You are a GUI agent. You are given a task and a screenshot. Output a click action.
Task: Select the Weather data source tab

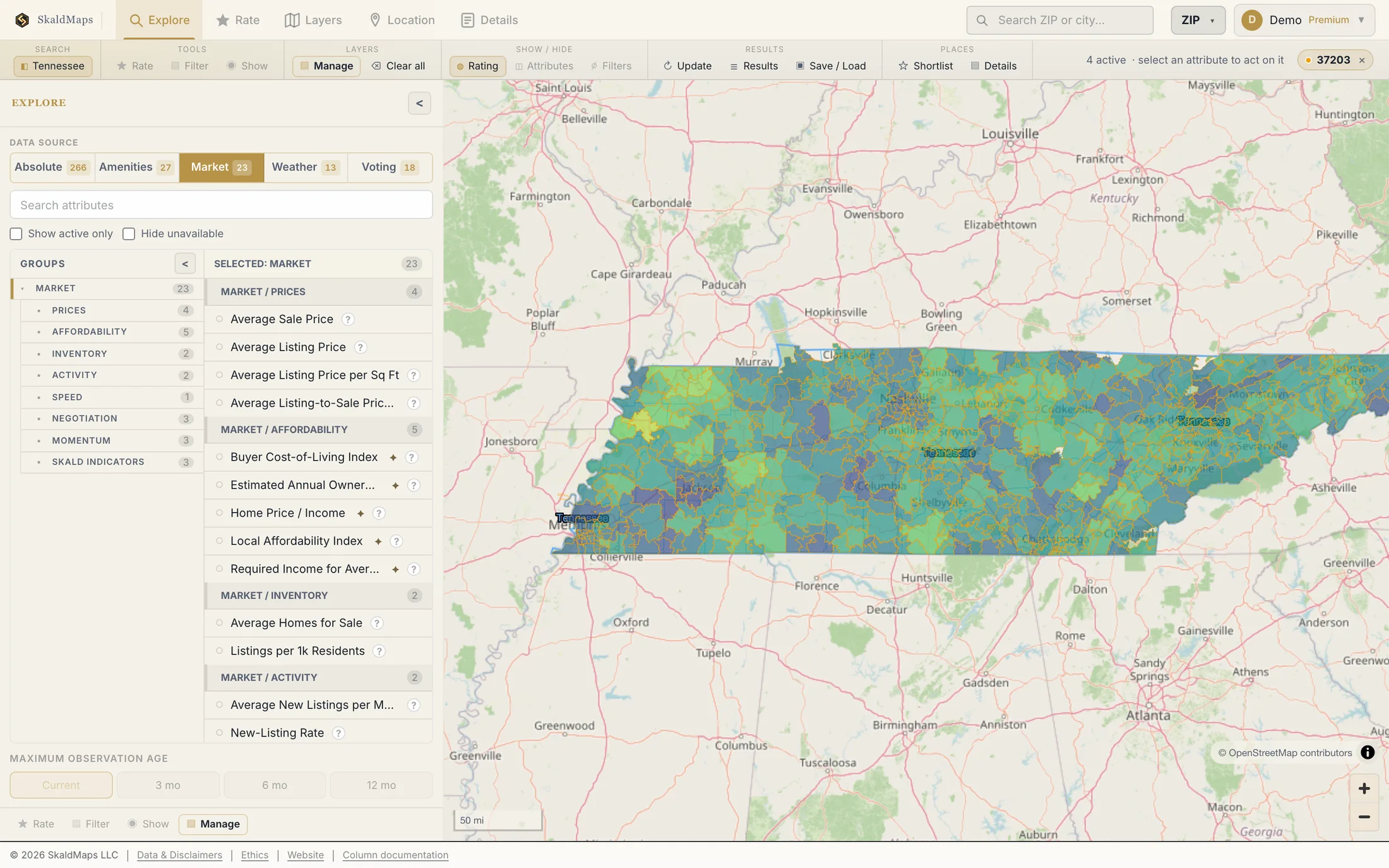pos(306,167)
